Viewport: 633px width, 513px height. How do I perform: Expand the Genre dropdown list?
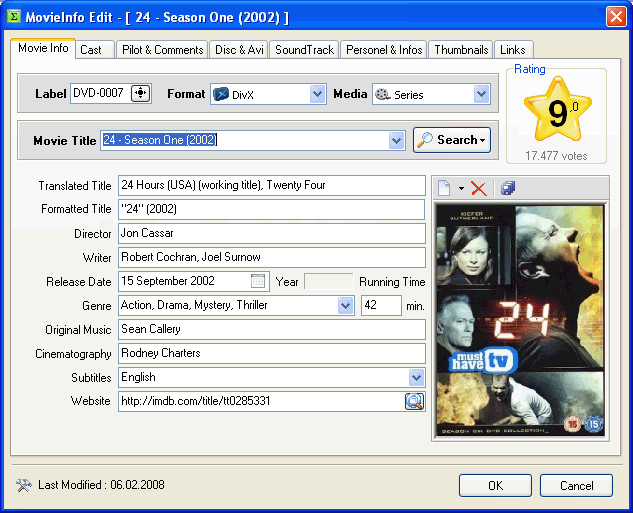coord(346,305)
